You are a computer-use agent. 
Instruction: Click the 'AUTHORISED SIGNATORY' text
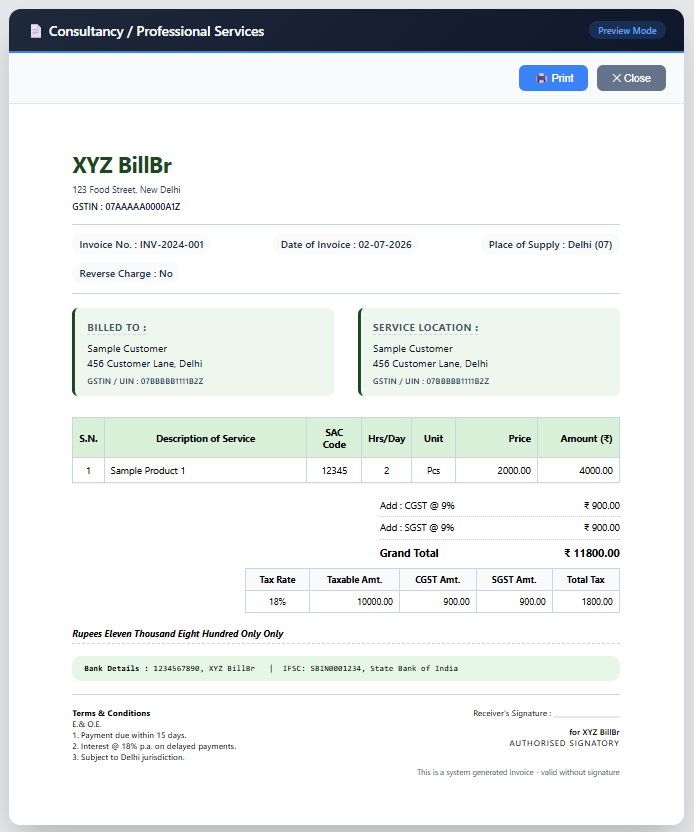point(565,743)
